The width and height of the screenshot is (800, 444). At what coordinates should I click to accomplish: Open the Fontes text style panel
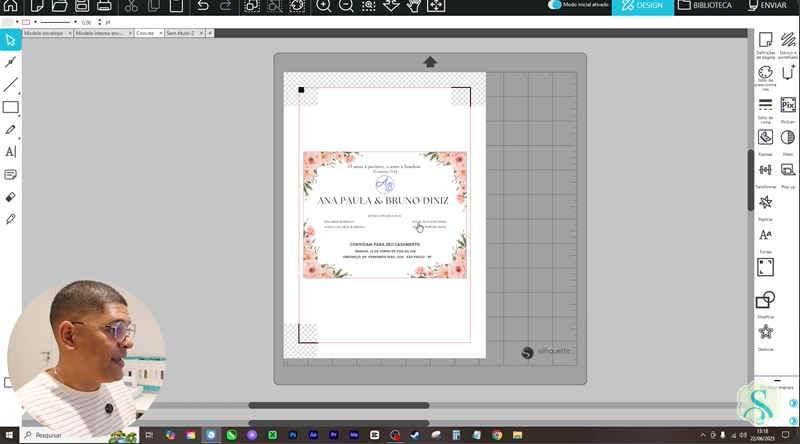[x=765, y=240]
